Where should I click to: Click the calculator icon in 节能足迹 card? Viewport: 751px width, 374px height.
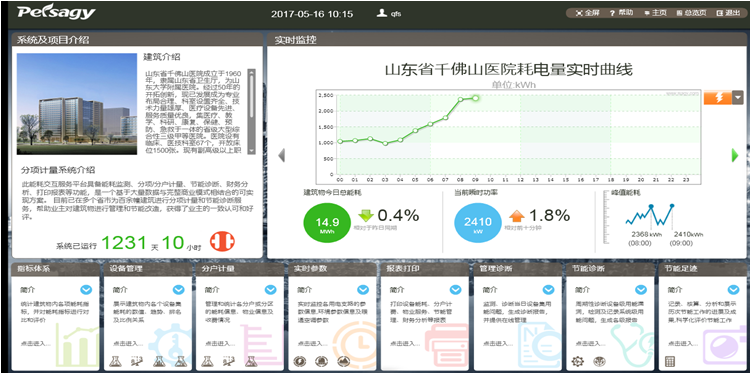[x=670, y=362]
